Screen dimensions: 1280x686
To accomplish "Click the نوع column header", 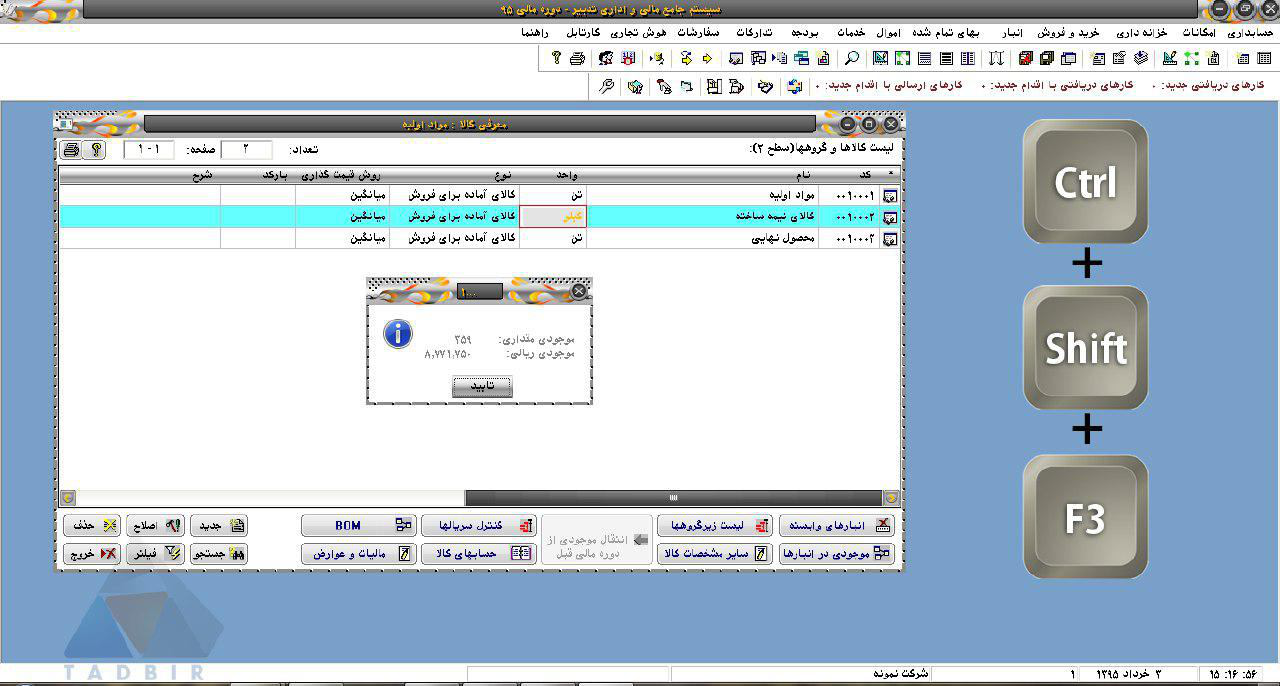I will [455, 175].
